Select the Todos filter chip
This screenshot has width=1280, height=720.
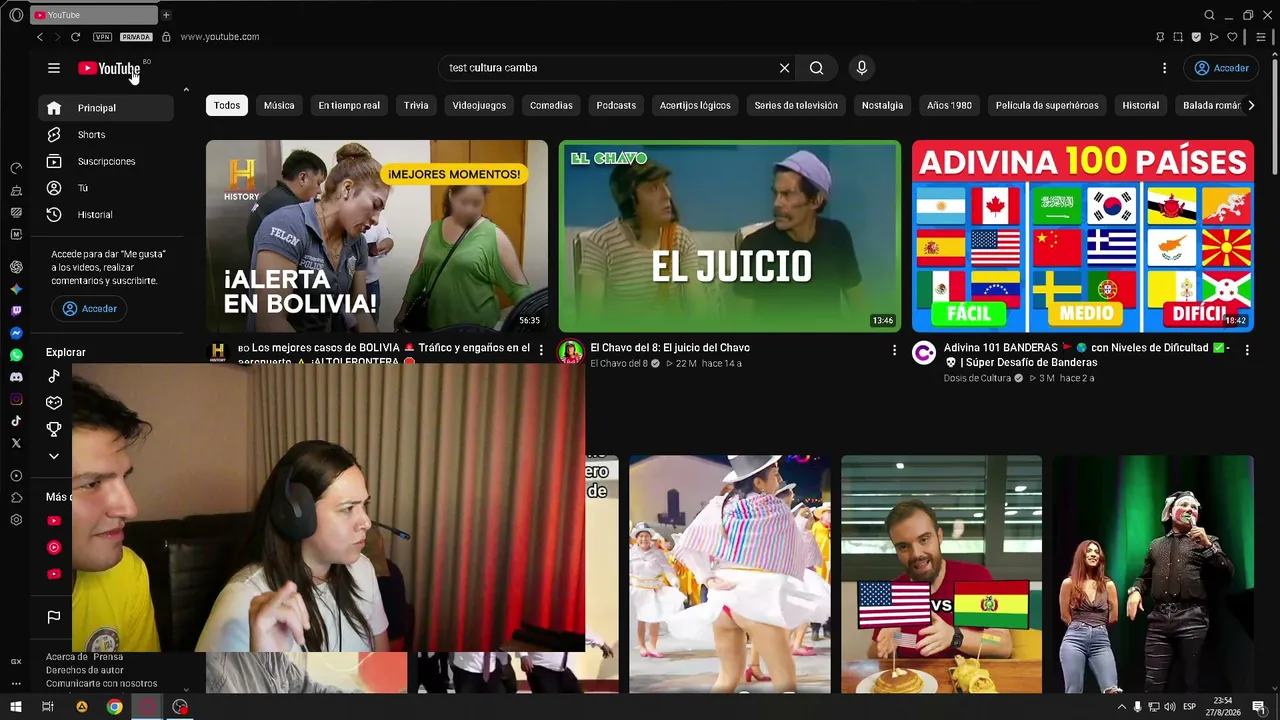(227, 105)
